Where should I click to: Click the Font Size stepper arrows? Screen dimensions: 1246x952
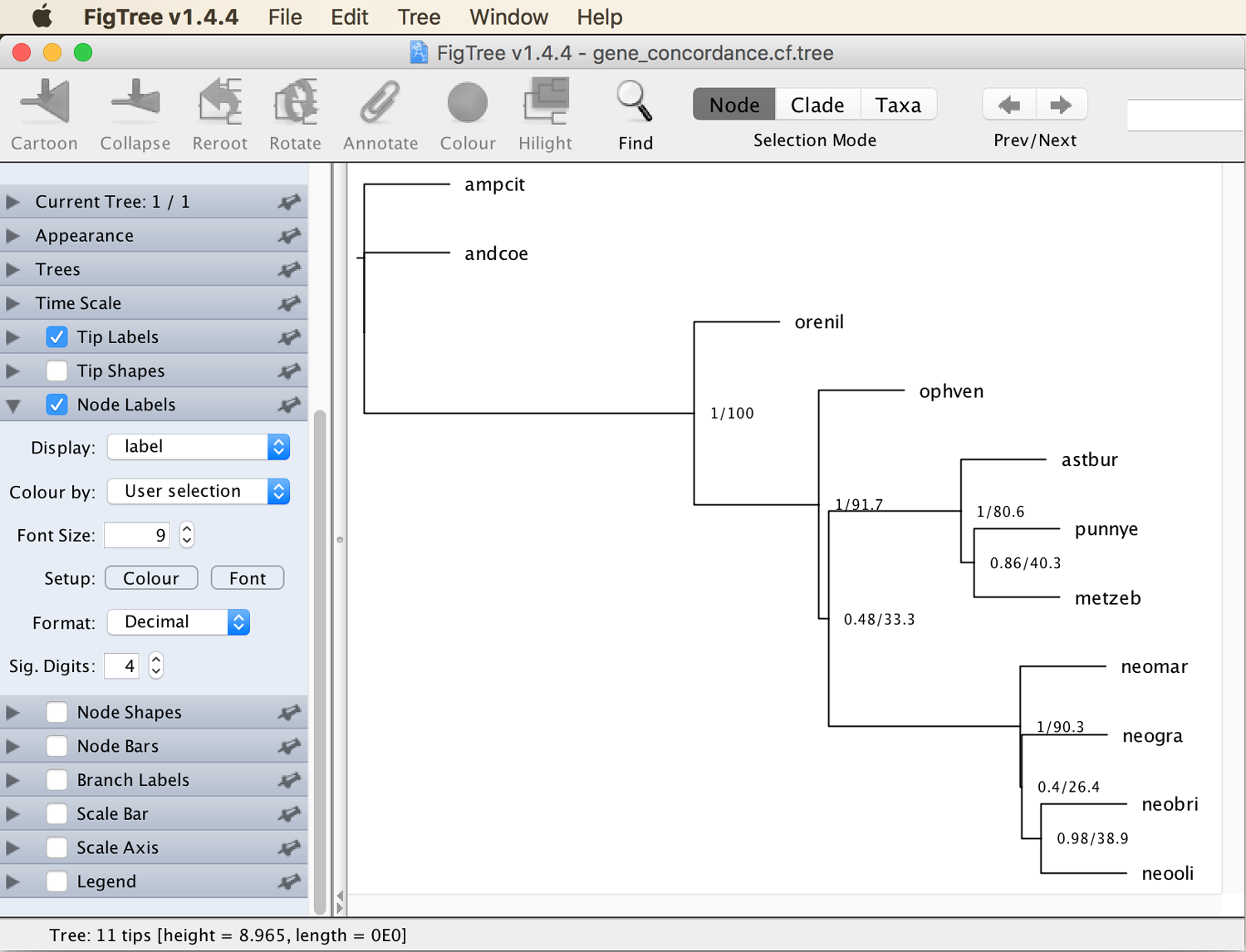pos(187,535)
